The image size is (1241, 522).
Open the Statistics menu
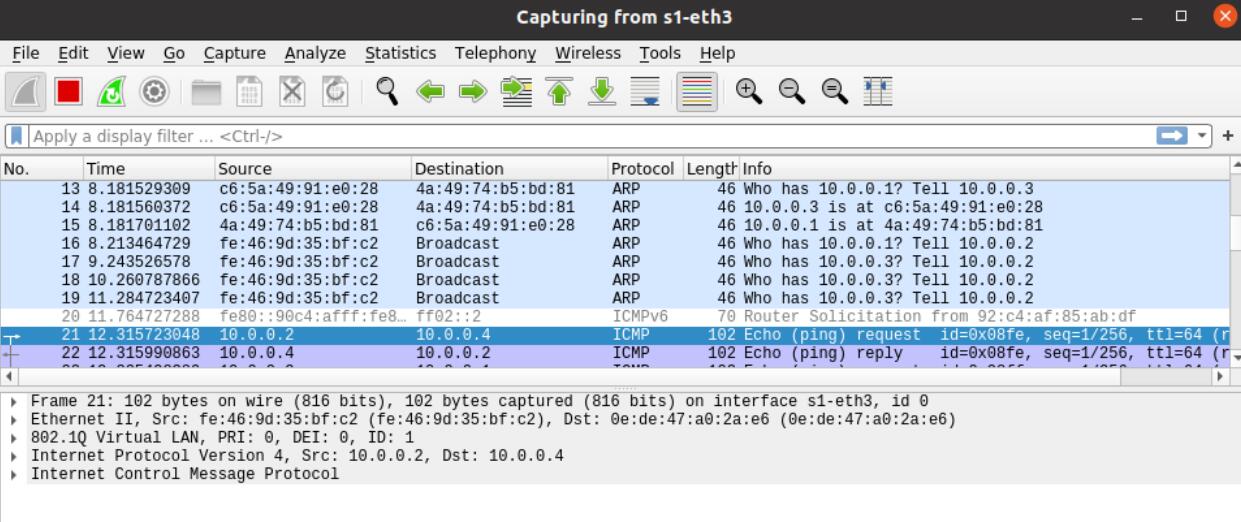(400, 53)
